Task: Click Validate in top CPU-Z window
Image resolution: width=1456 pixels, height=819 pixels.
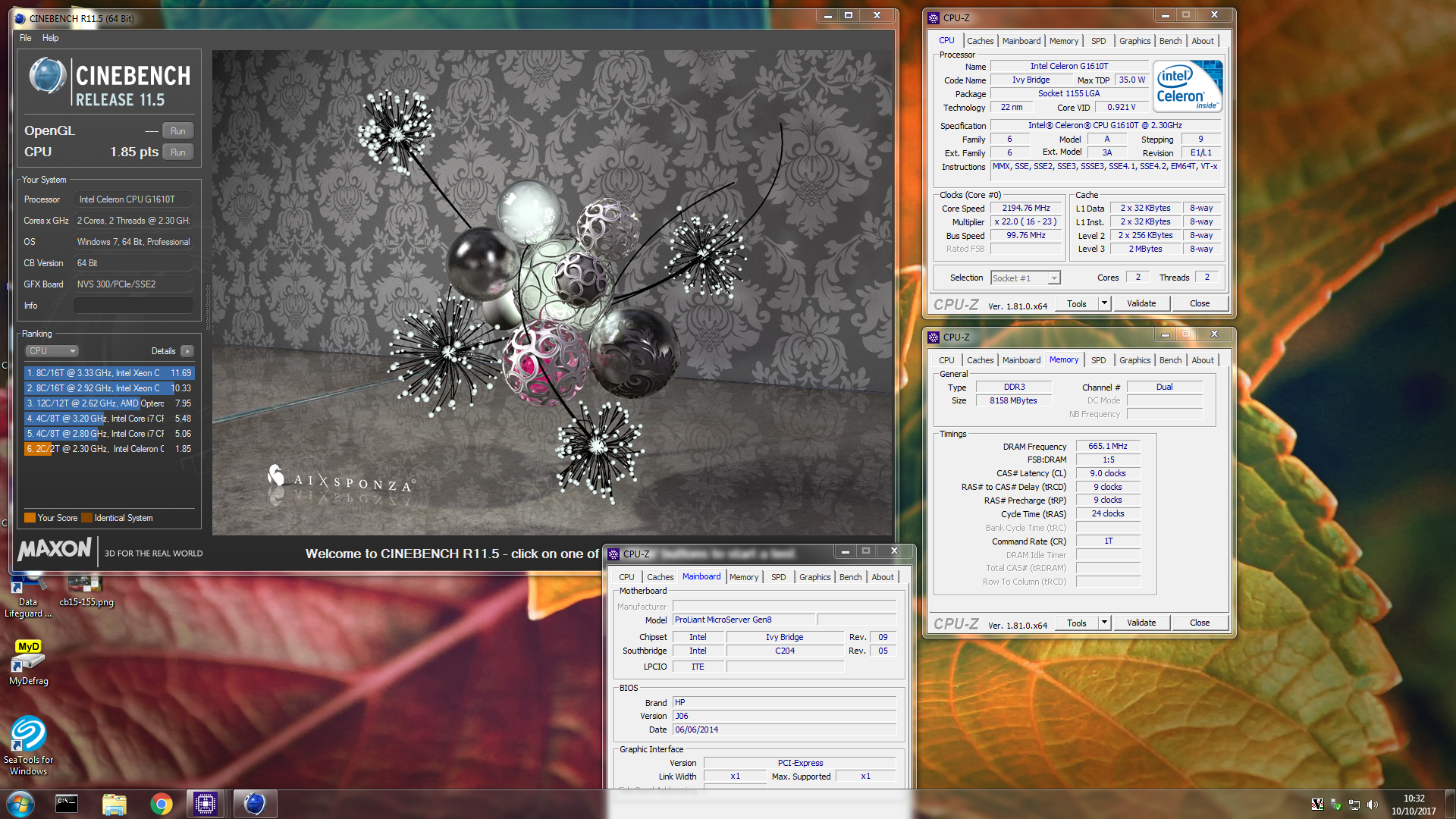Action: tap(1141, 303)
